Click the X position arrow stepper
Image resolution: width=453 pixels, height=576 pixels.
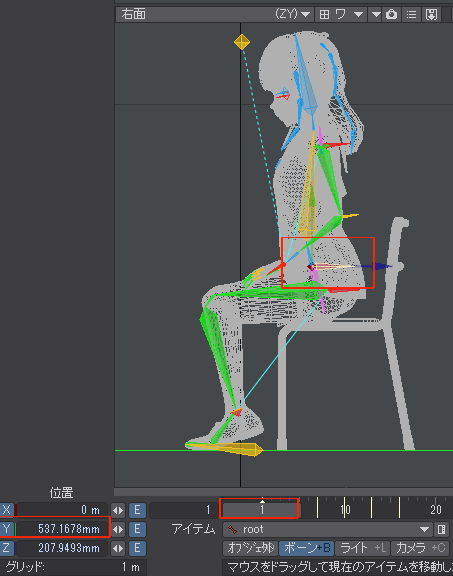pos(118,510)
